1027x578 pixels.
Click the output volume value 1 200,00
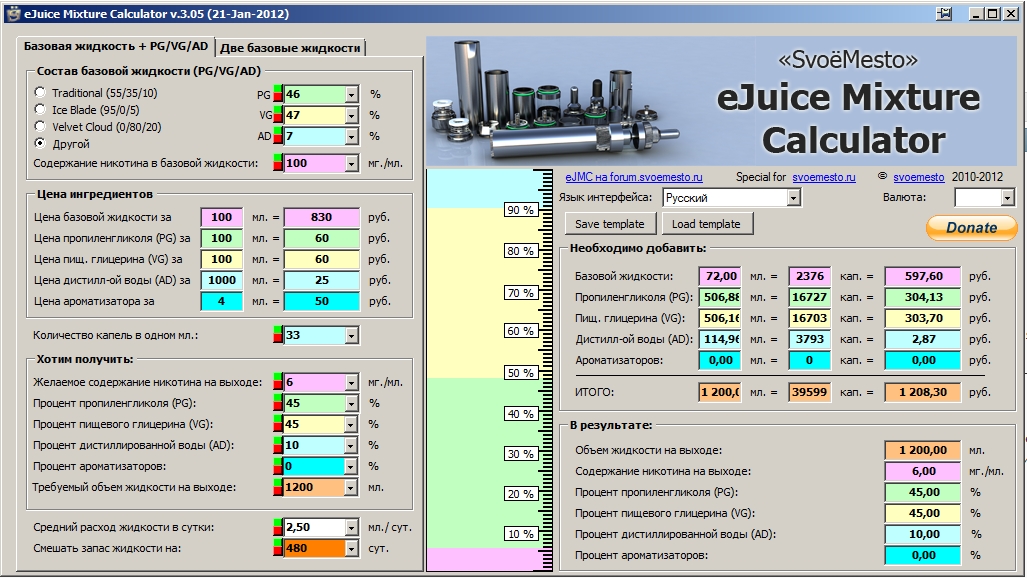point(924,450)
